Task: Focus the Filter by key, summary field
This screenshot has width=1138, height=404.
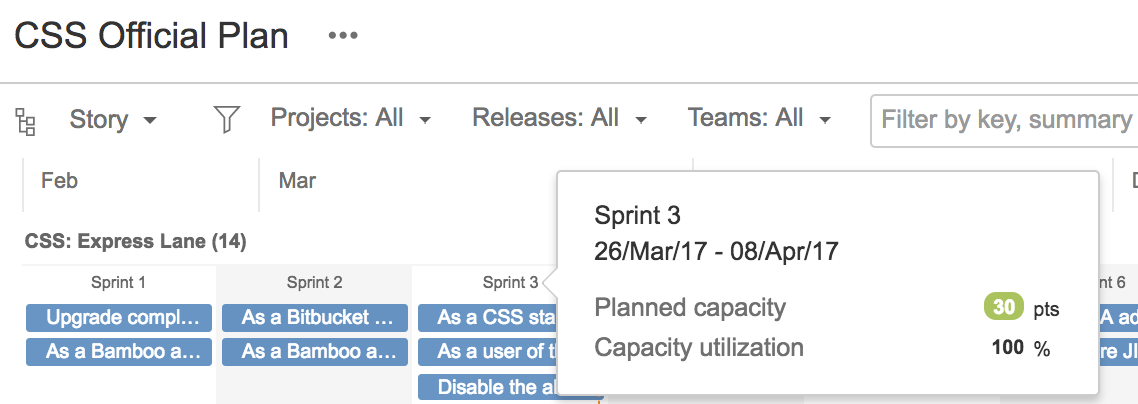Action: tap(1004, 120)
